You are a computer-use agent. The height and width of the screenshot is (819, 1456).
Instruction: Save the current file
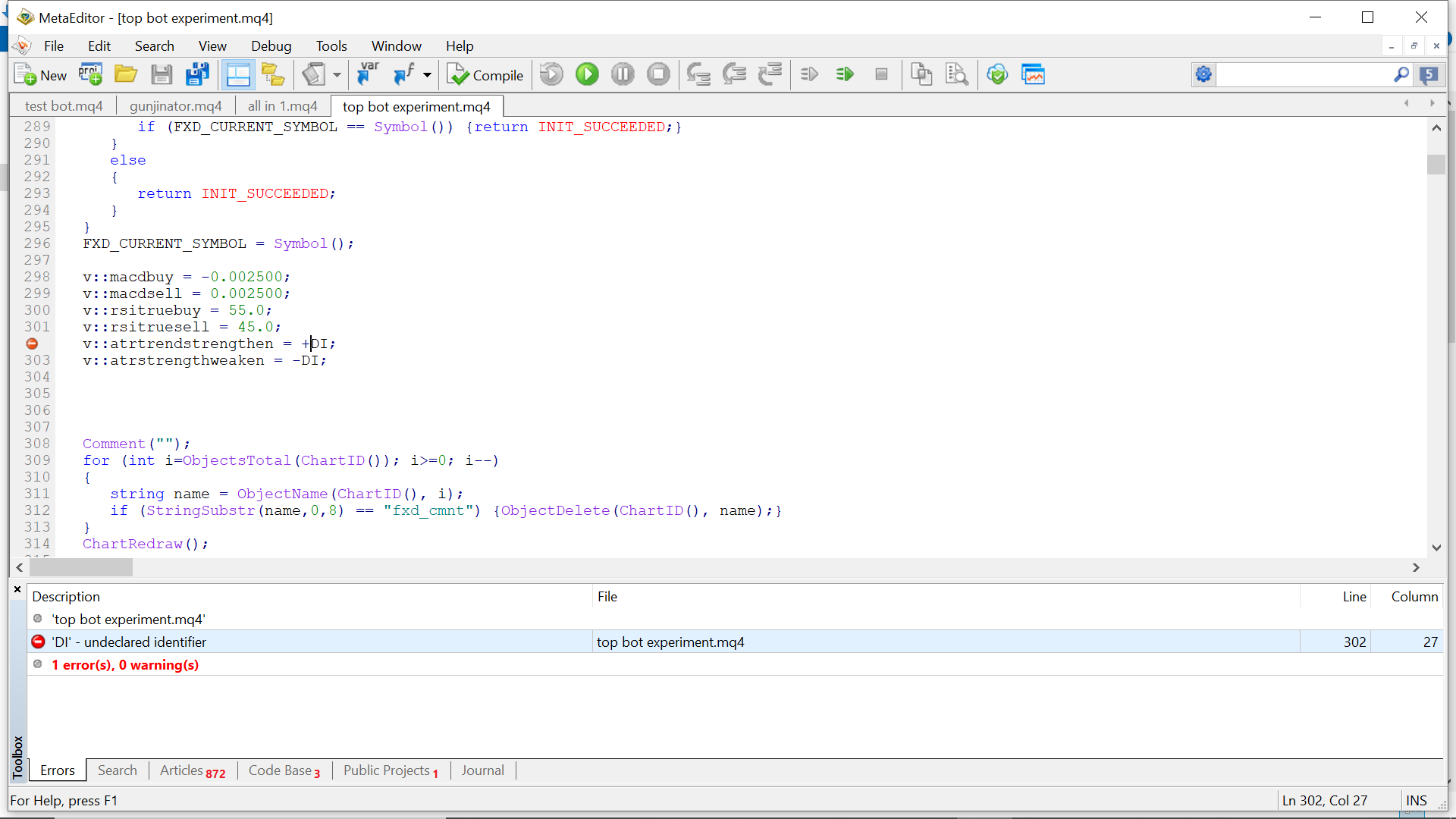click(162, 75)
